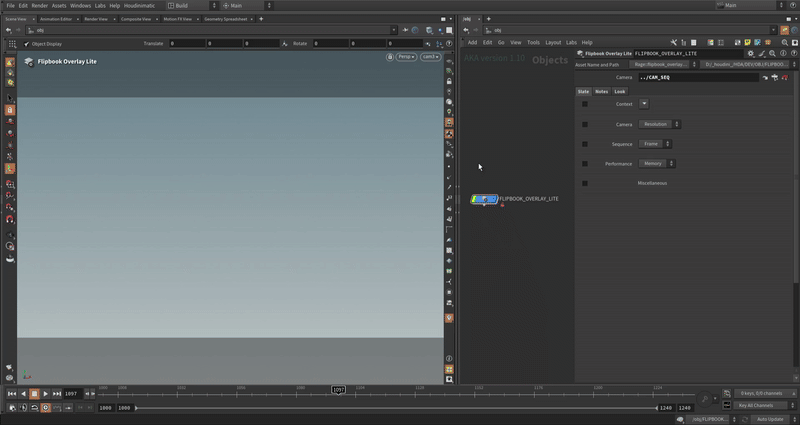Switch to the Geometry Spreadsheet tab
This screenshot has height=425, width=800.
(x=226, y=19)
